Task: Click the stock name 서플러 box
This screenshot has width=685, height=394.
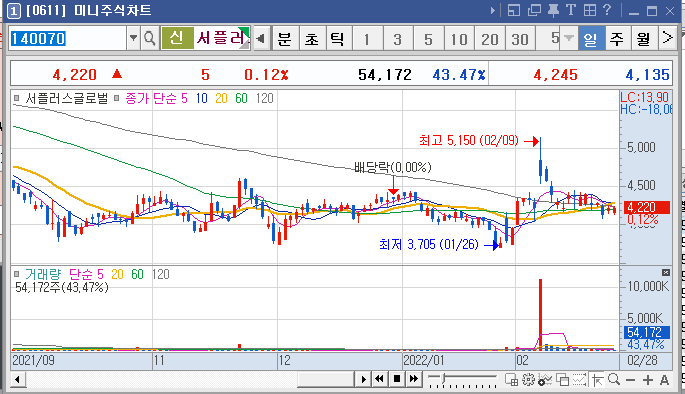Action: tap(221, 38)
